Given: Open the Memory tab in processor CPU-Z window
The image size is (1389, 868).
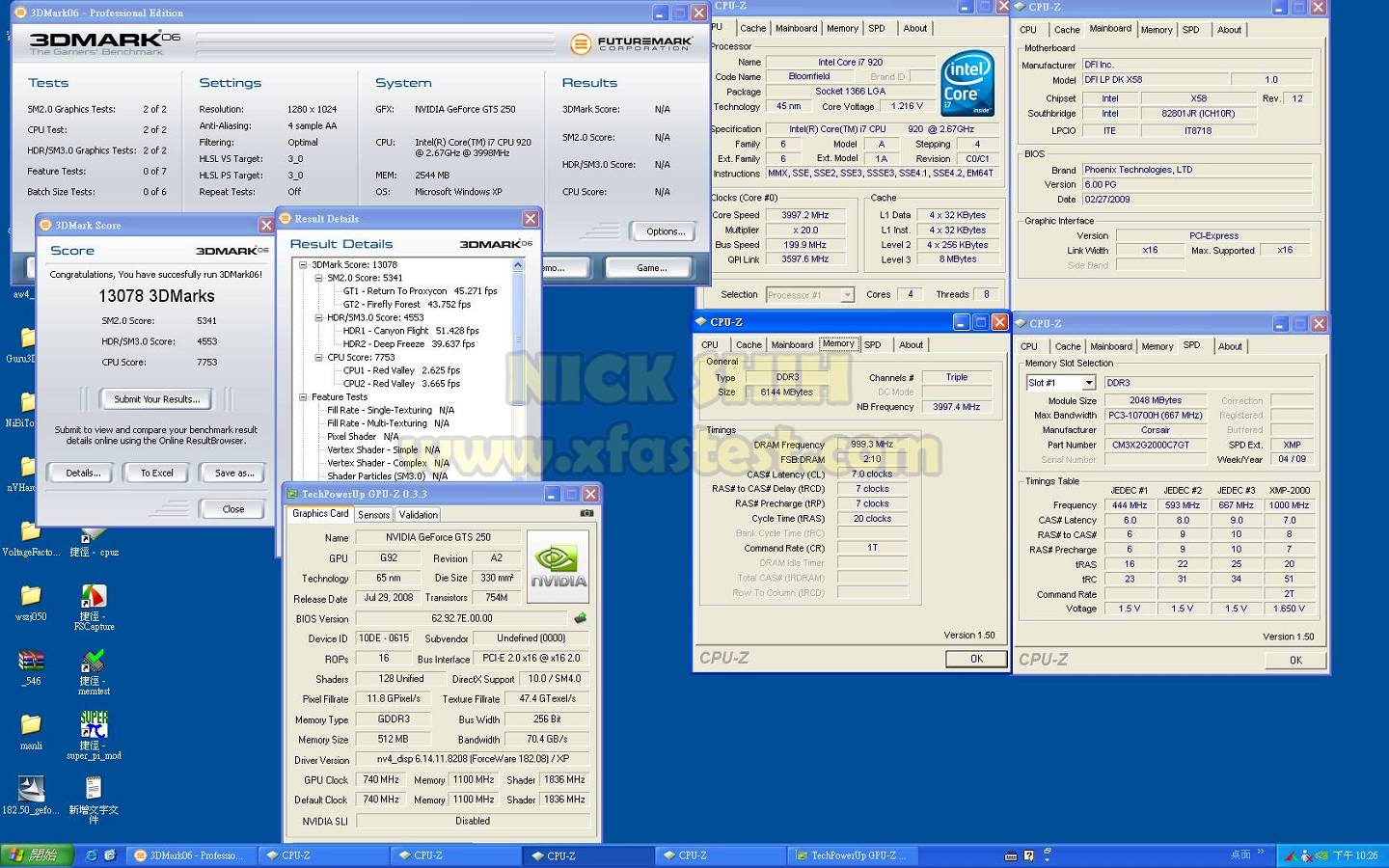Looking at the screenshot, I should click(842, 29).
